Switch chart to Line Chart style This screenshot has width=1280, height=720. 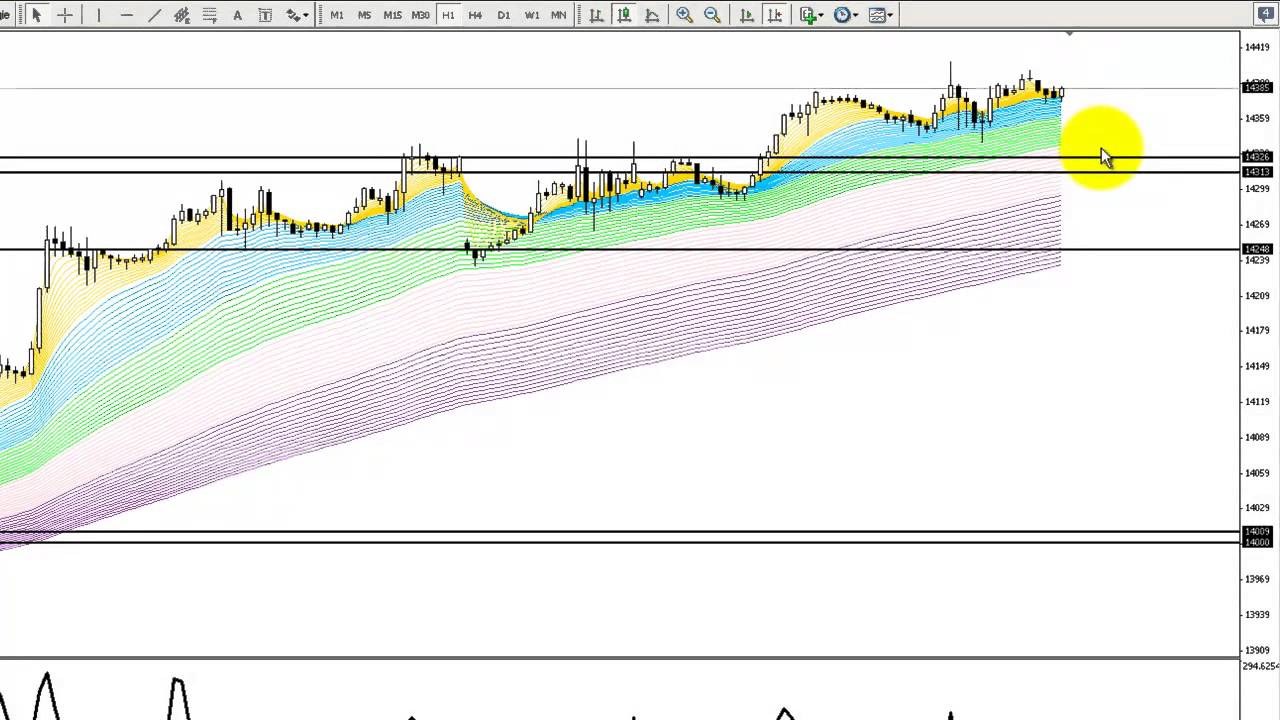pos(652,15)
